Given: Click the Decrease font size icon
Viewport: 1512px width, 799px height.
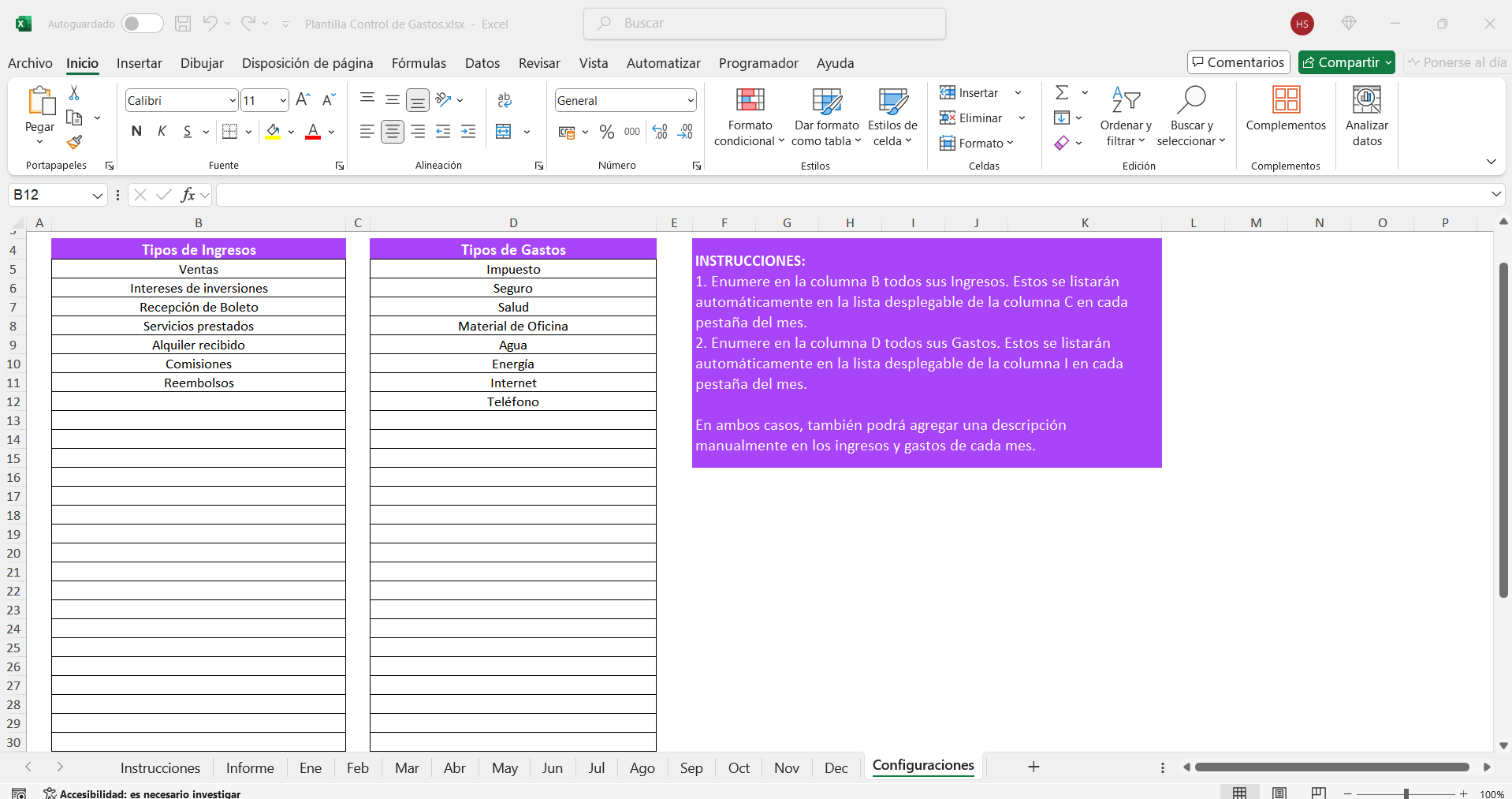Looking at the screenshot, I should tap(329, 100).
